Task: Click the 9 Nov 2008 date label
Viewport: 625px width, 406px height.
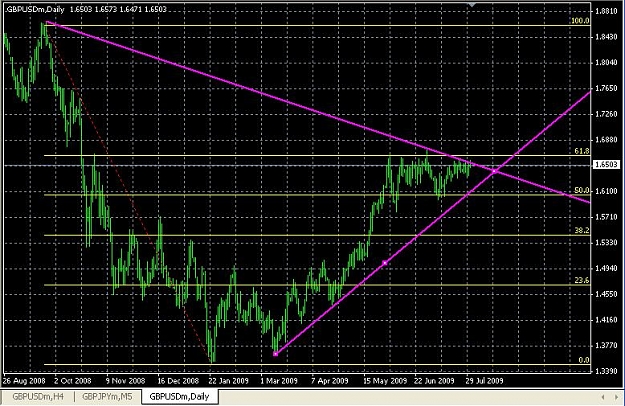Action: click(x=125, y=381)
